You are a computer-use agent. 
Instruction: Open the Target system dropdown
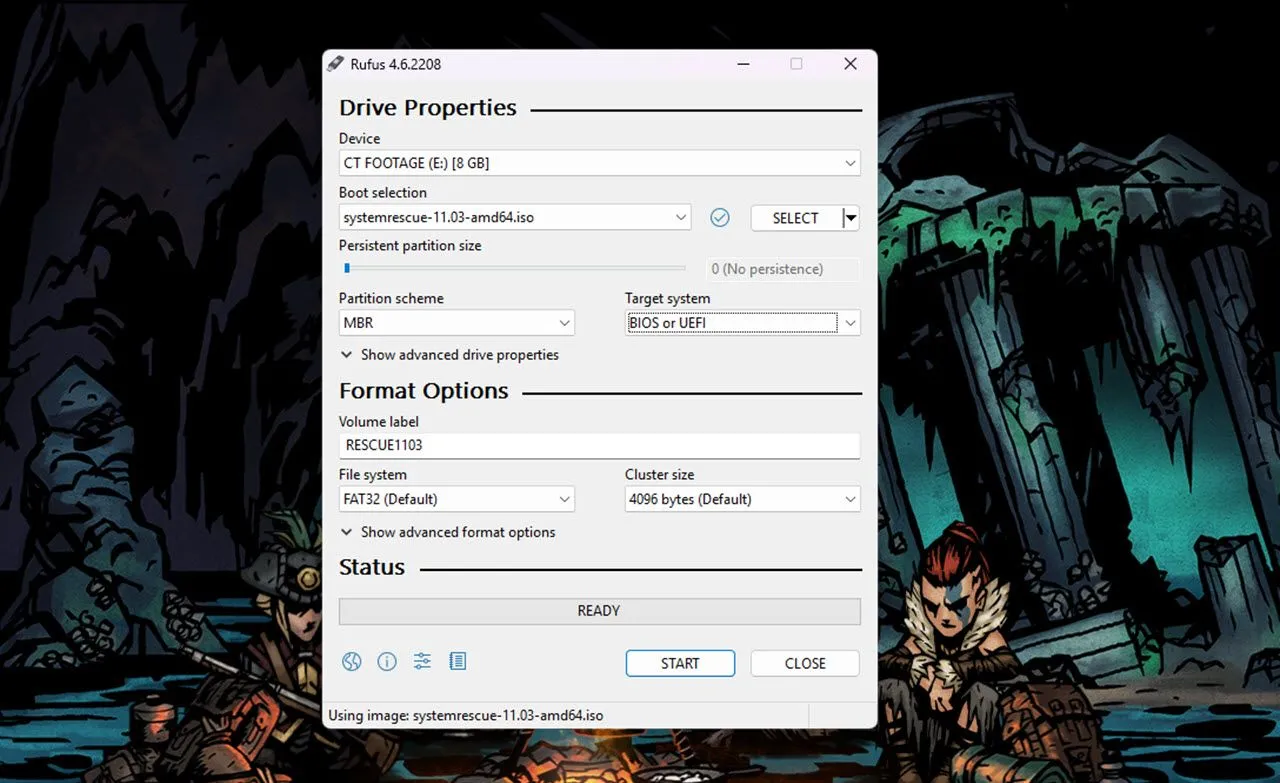(742, 323)
